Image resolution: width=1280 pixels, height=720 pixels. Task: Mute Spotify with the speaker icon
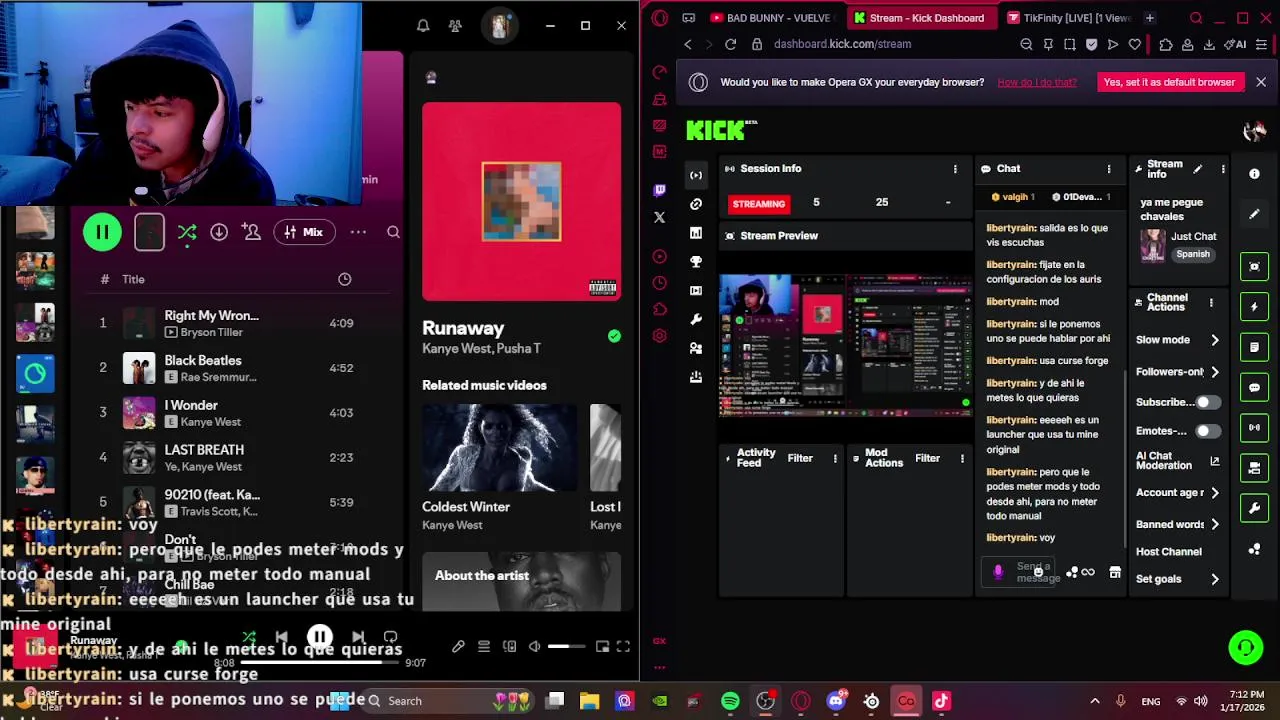coord(534,647)
